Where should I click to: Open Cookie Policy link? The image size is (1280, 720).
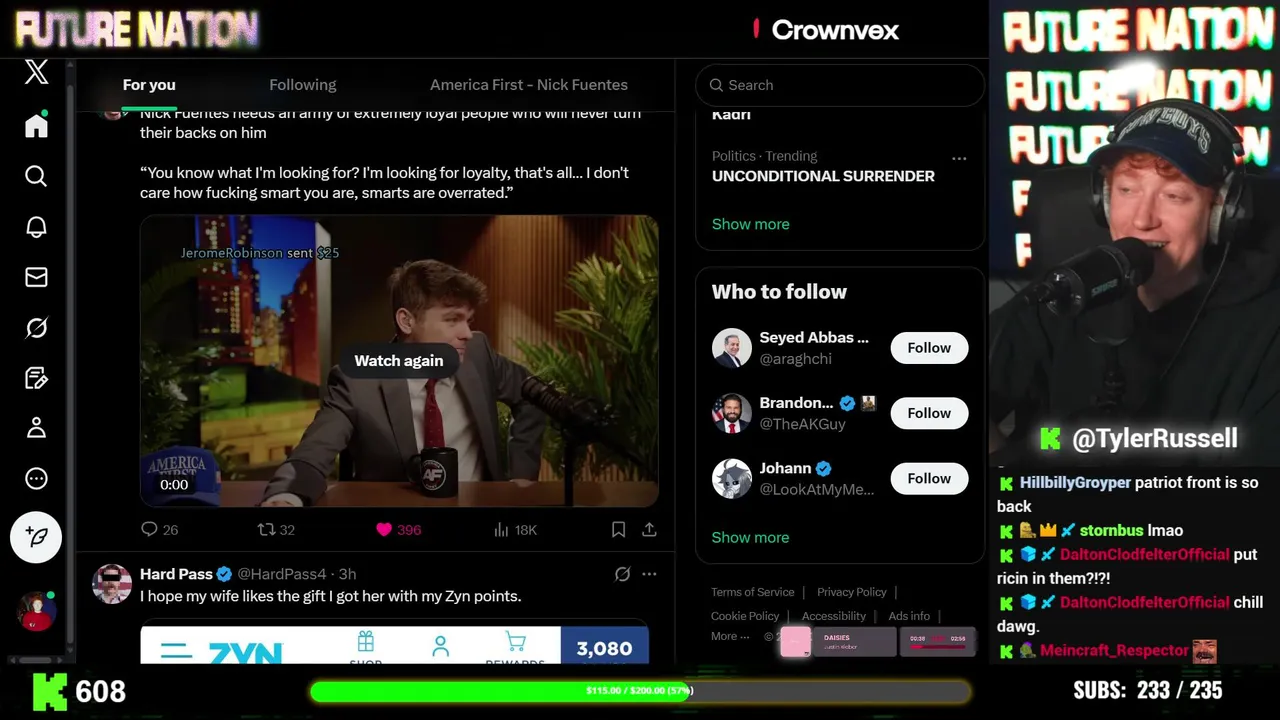tap(744, 616)
